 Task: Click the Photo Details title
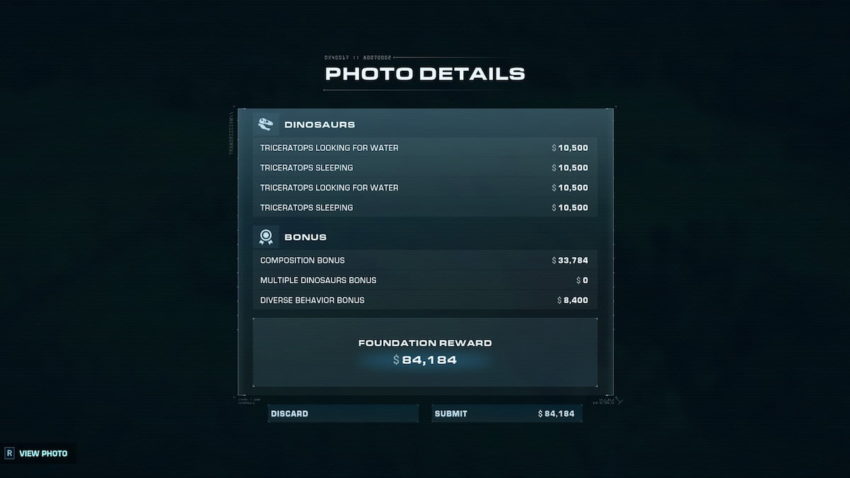coord(425,74)
